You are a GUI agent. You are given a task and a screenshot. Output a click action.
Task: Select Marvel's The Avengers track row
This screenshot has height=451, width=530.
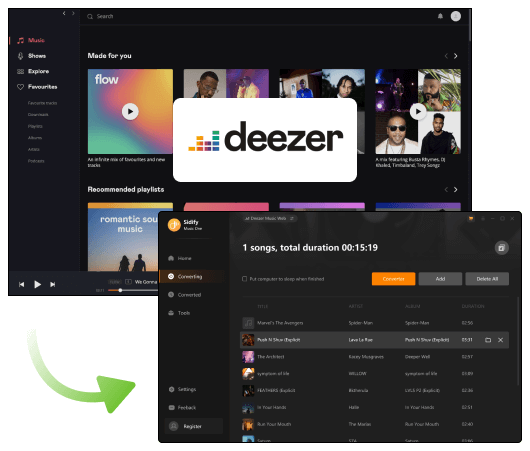tap(375, 323)
